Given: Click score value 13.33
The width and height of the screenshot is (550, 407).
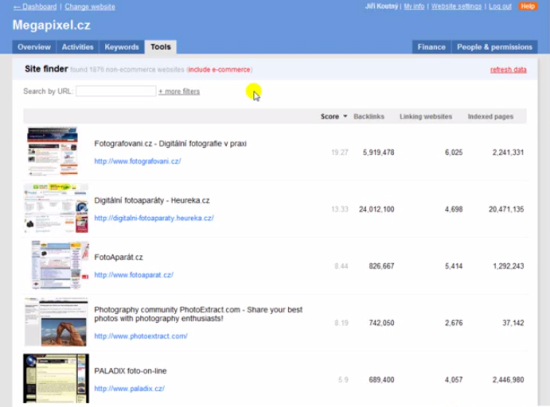Looking at the screenshot, I should [x=340, y=209].
